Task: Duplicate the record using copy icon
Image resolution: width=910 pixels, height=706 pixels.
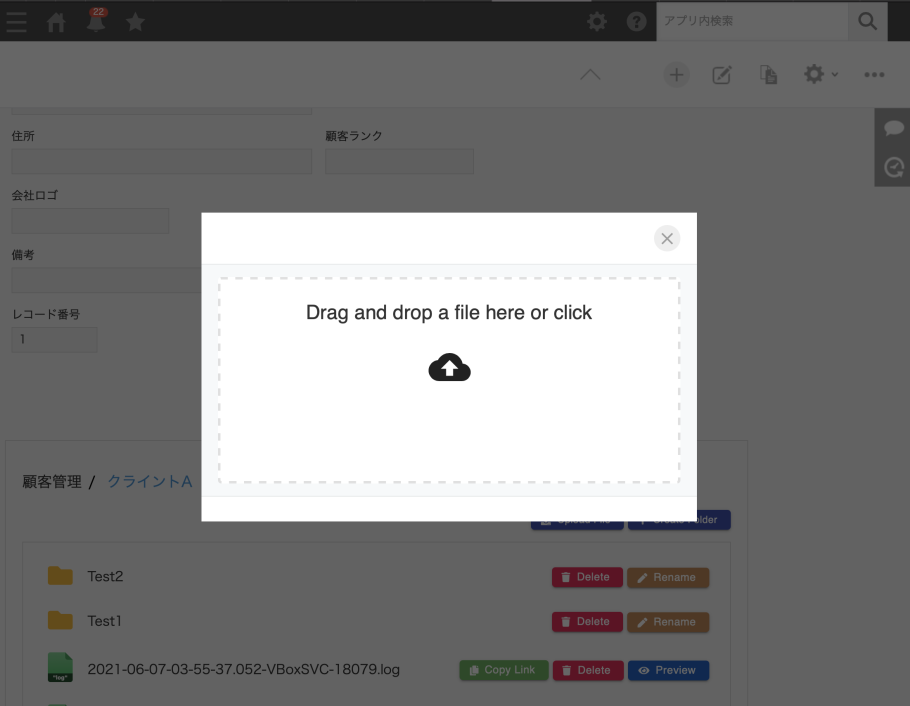Action: pyautogui.click(x=768, y=75)
